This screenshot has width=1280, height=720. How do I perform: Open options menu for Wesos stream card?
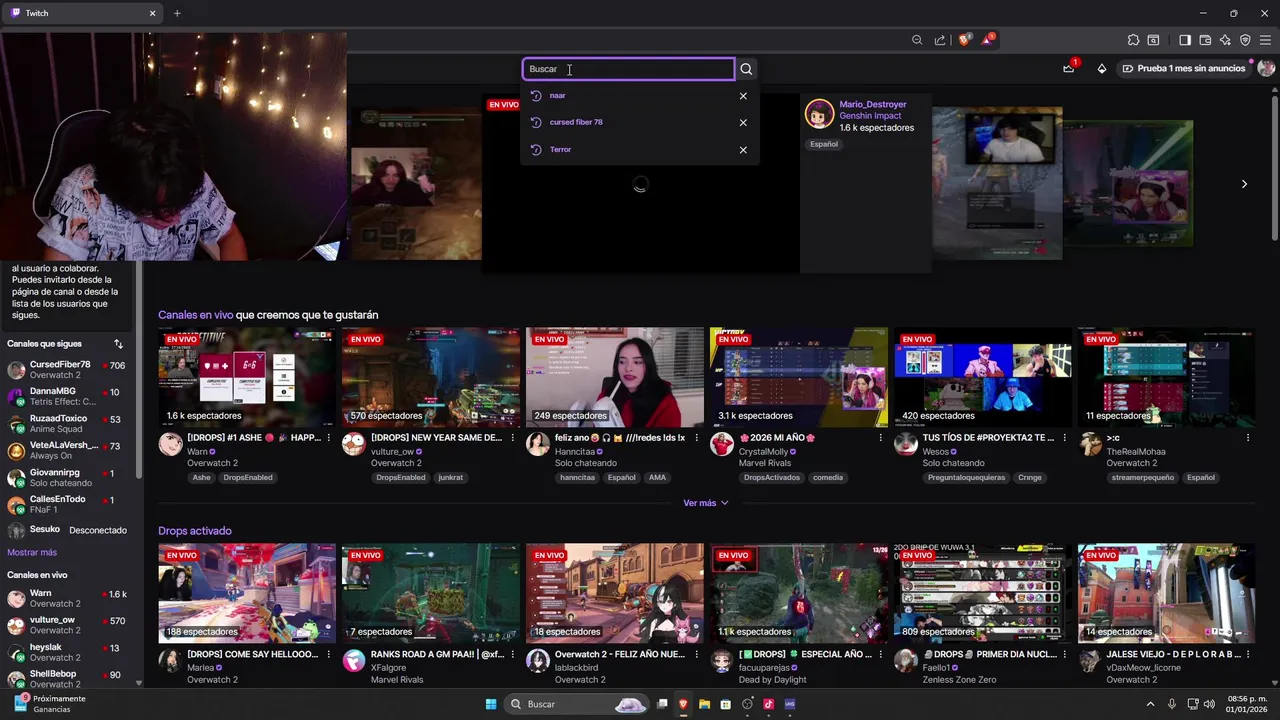click(x=1064, y=438)
